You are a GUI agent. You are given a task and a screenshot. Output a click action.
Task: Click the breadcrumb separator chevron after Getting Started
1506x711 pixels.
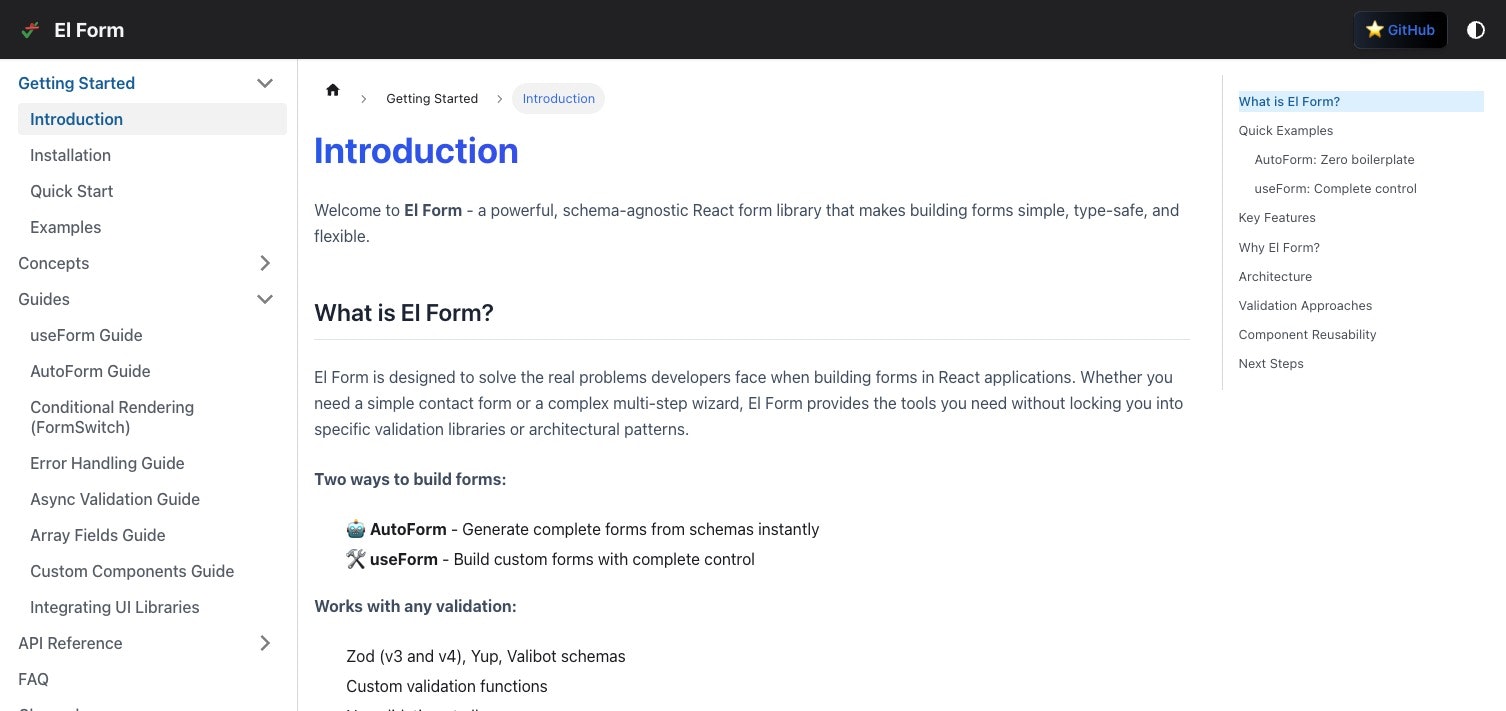pyautogui.click(x=500, y=98)
